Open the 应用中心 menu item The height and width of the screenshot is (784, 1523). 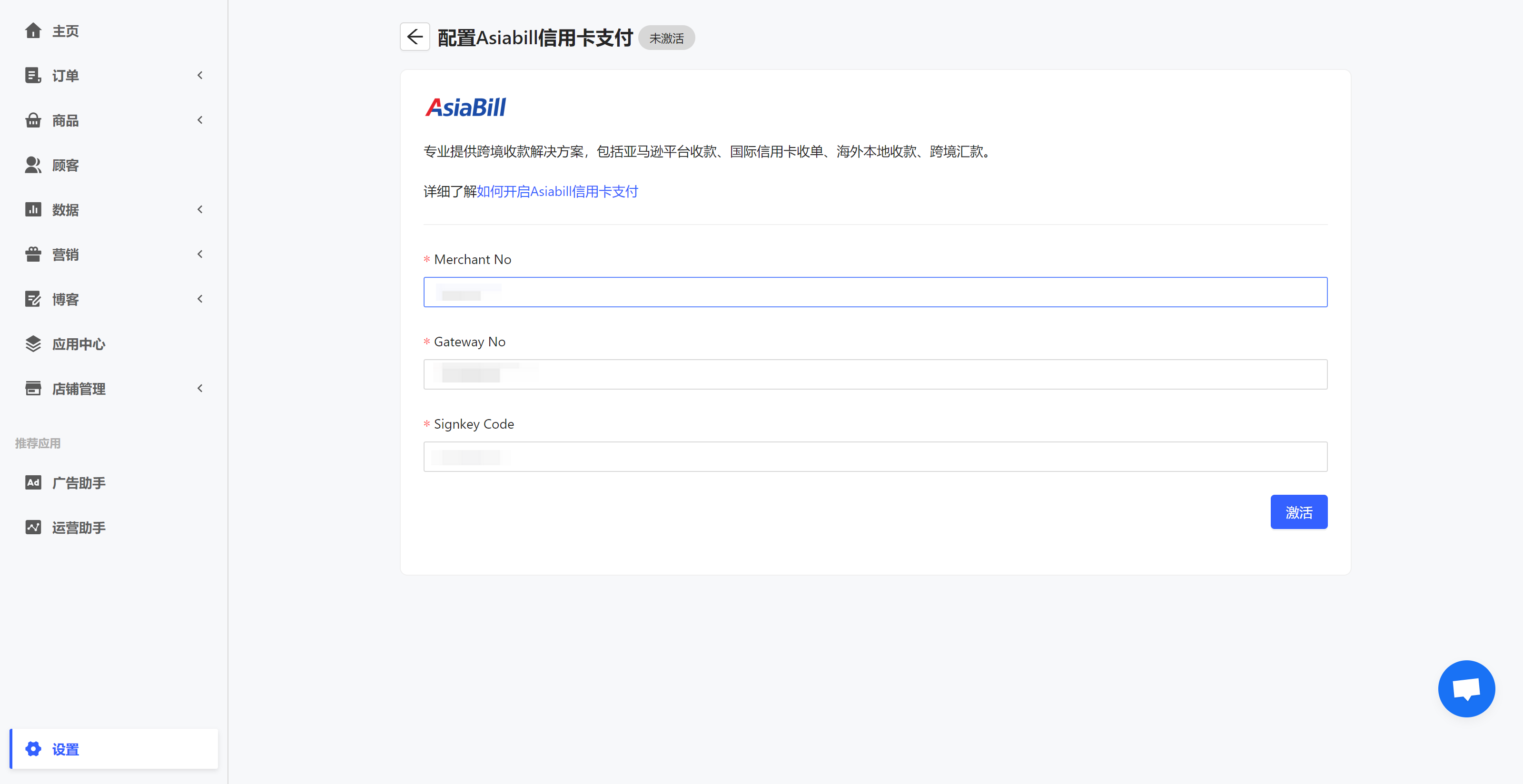[x=114, y=344]
